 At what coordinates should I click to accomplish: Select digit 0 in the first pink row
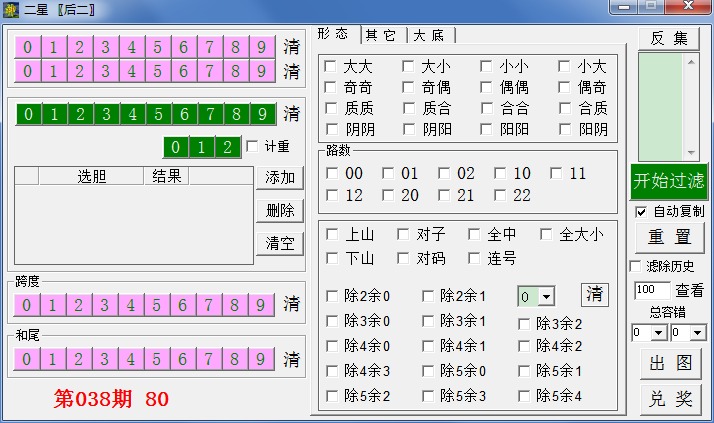point(28,47)
